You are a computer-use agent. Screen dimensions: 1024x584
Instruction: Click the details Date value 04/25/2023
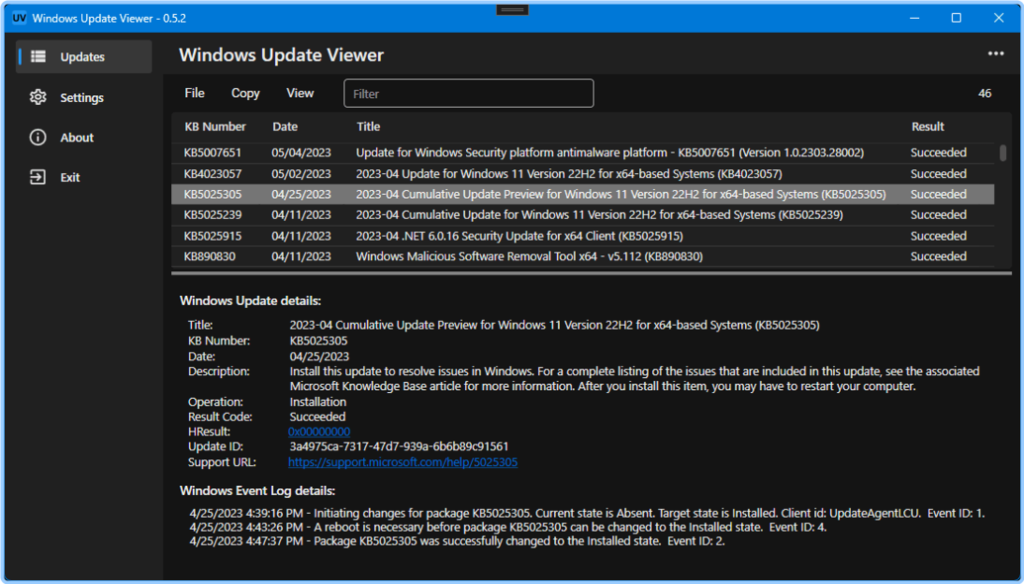click(x=319, y=357)
